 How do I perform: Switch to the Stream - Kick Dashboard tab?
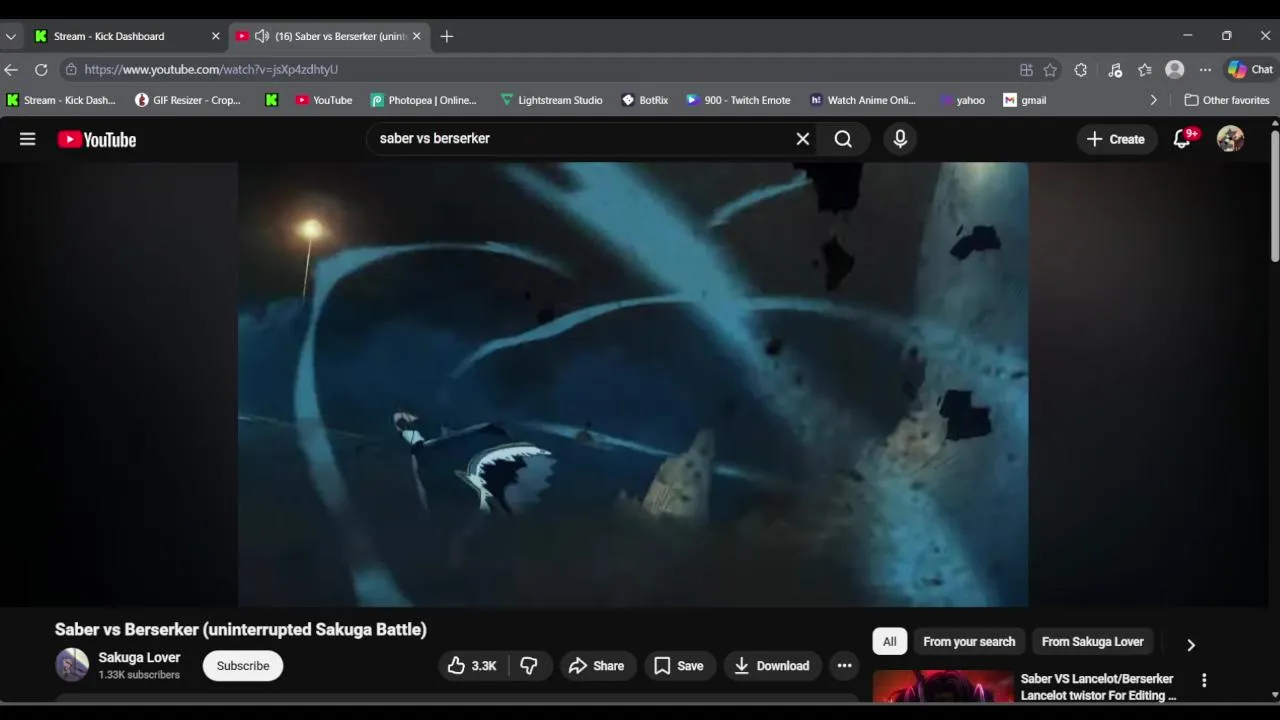[x=110, y=36]
